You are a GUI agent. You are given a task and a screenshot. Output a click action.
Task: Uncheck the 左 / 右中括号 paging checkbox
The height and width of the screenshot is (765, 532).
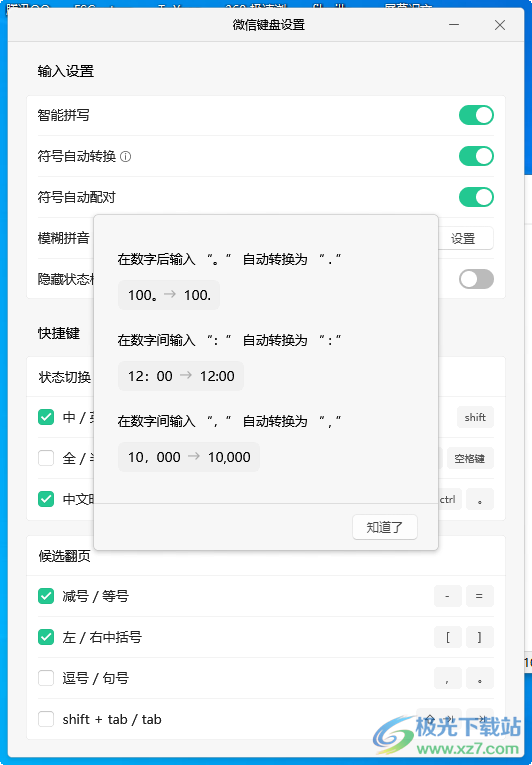[x=46, y=637]
